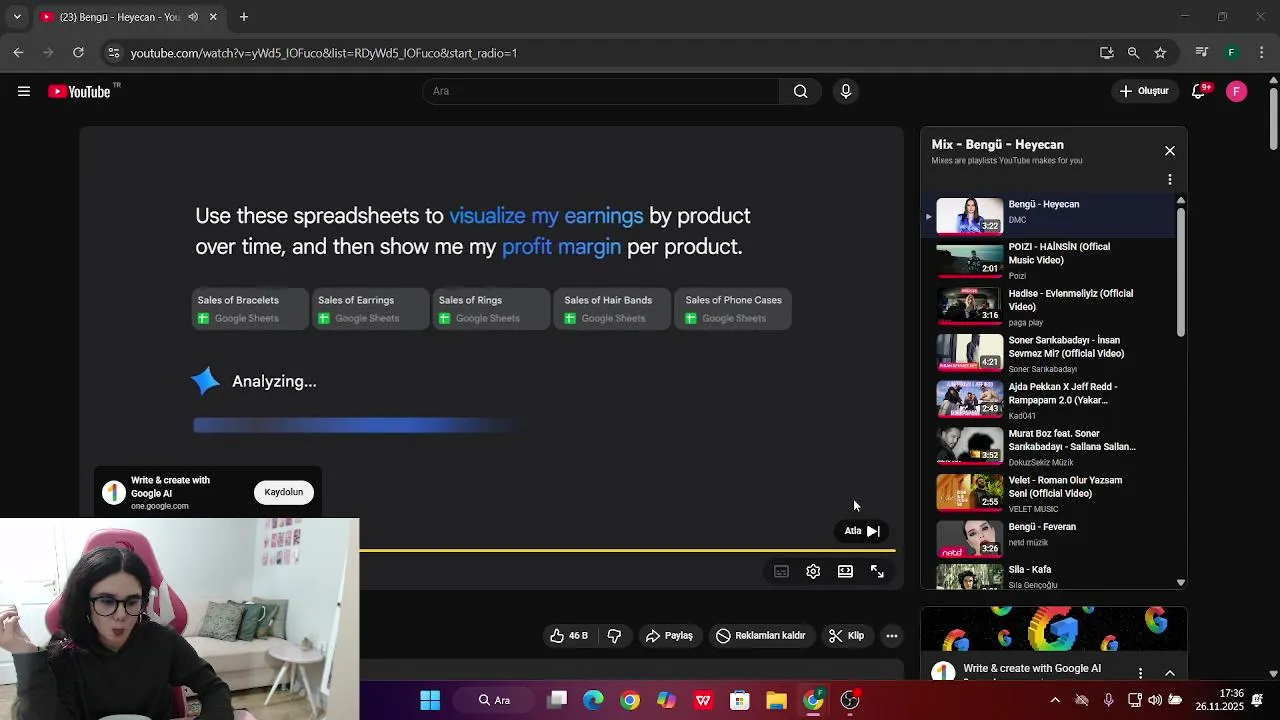Play Velet - Roman Olur Yazsam Seni
Screen dimensions: 1280x720
[x=1047, y=494]
